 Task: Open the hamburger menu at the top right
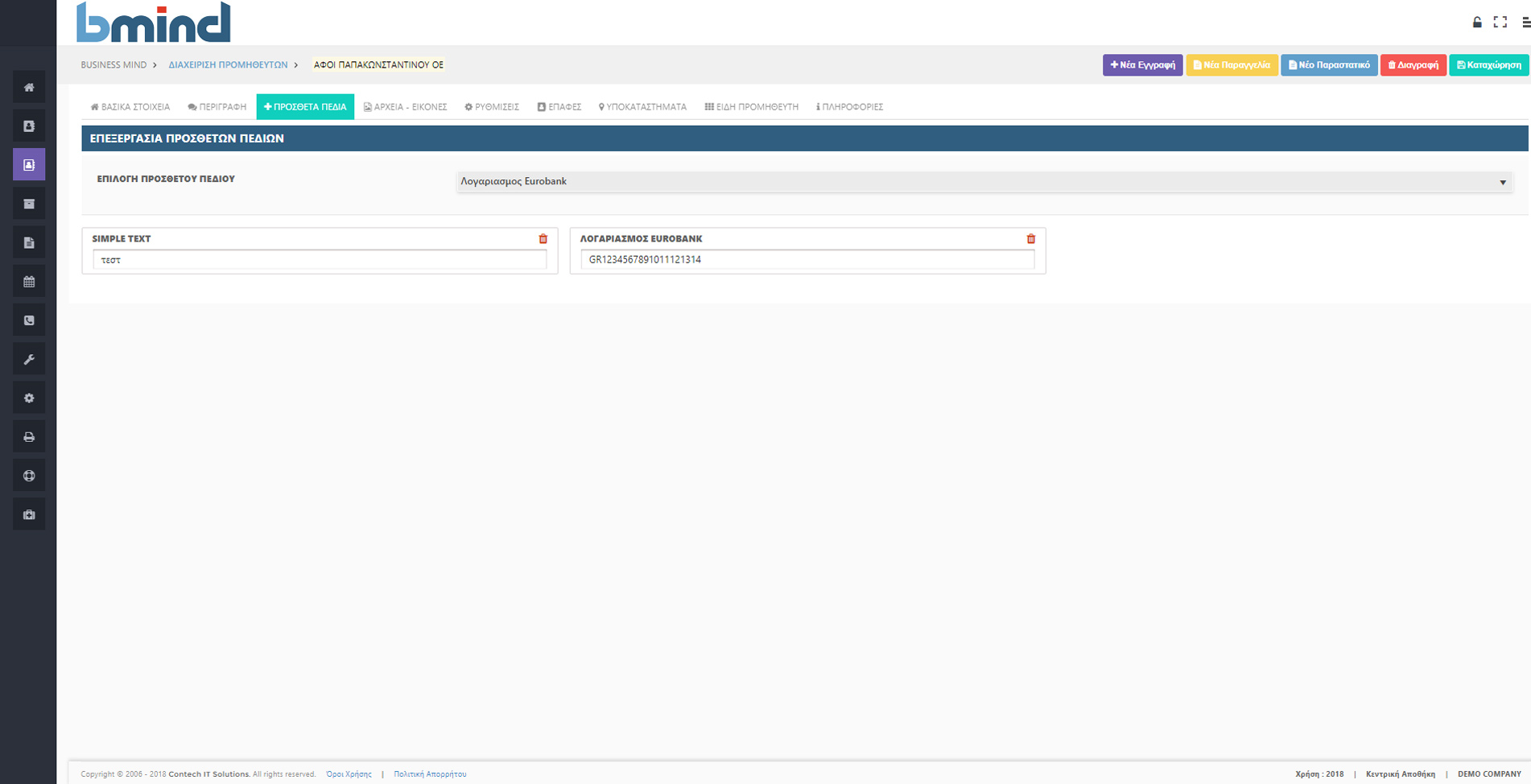(x=1526, y=23)
